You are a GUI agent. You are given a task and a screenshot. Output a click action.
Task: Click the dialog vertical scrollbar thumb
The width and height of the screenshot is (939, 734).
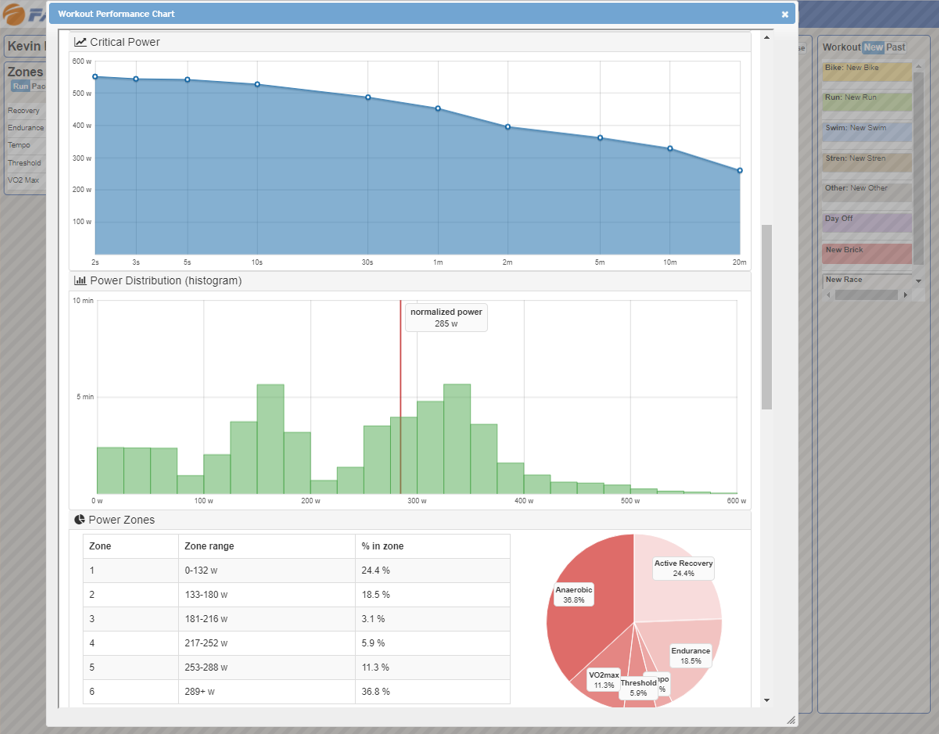767,315
